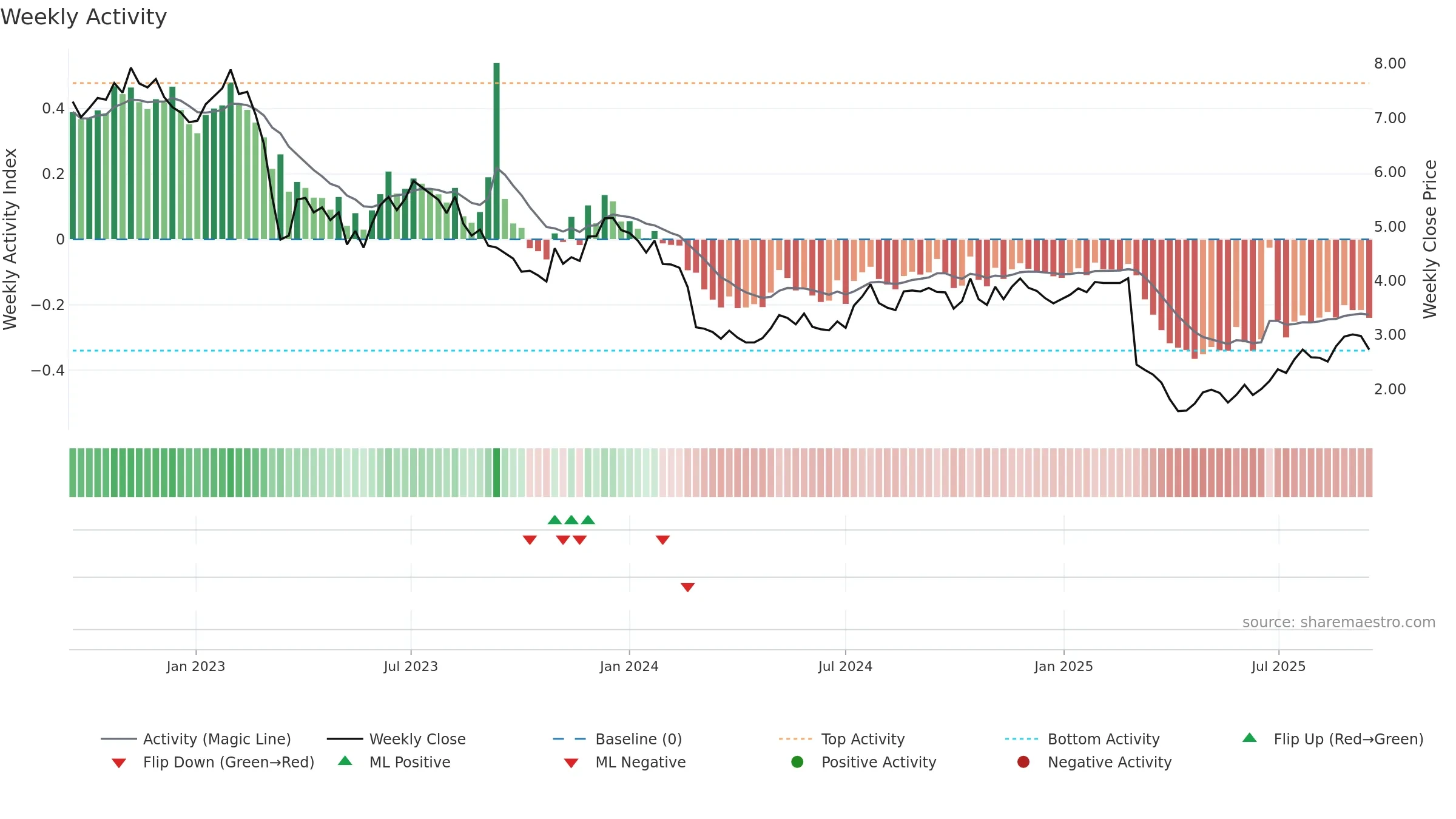Click the Jan 2024 axis label
This screenshot has height=819, width=1456.
(629, 667)
